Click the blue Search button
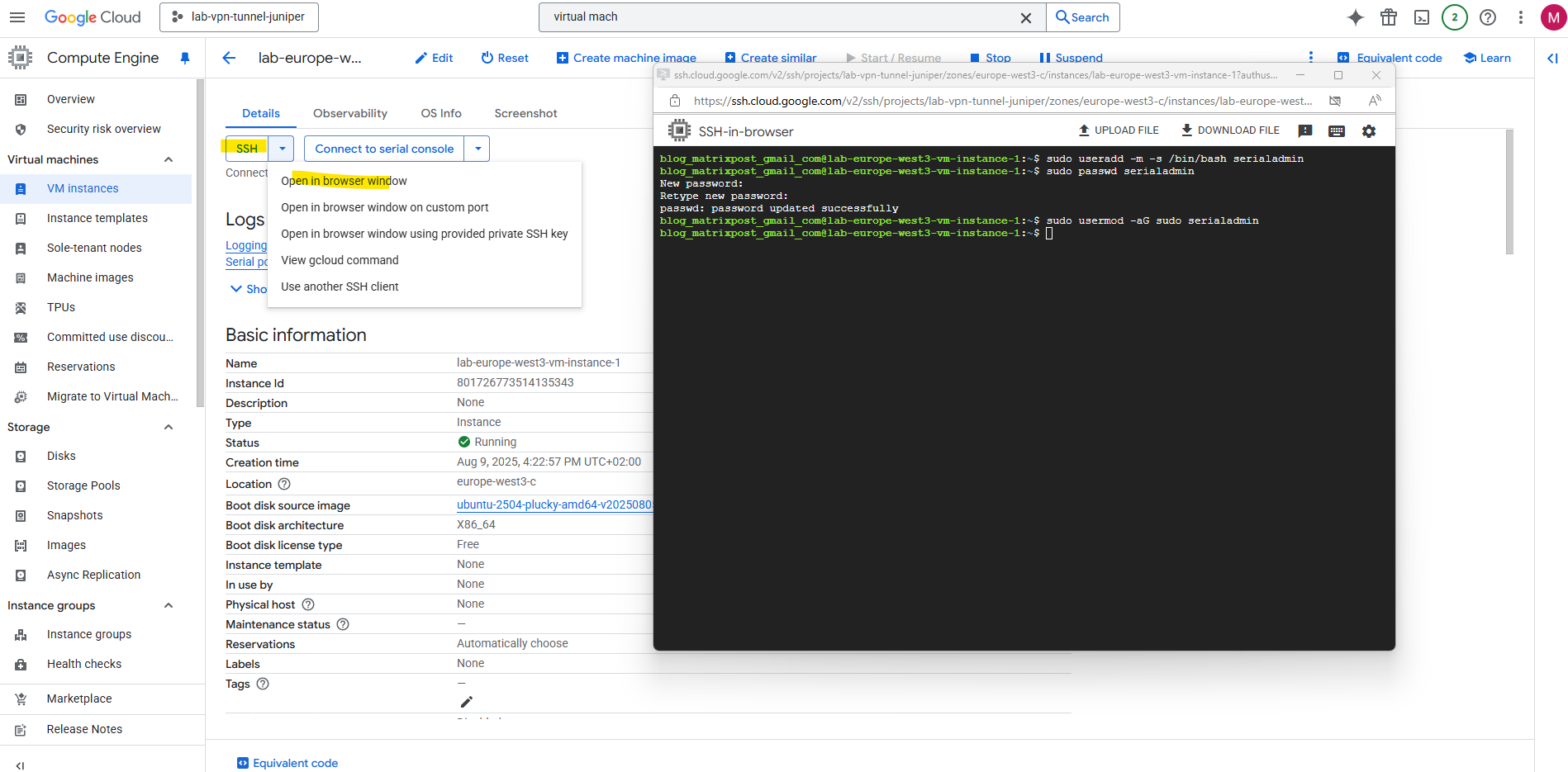 click(x=1082, y=17)
